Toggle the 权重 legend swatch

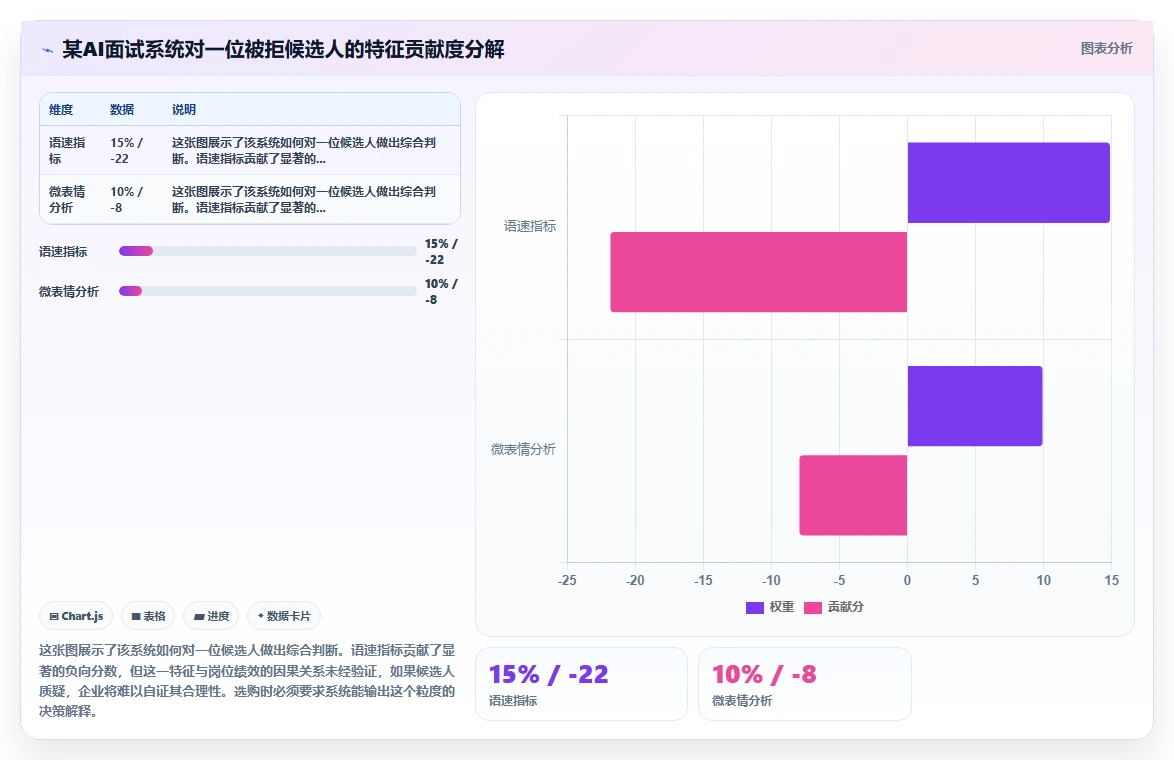[755, 607]
